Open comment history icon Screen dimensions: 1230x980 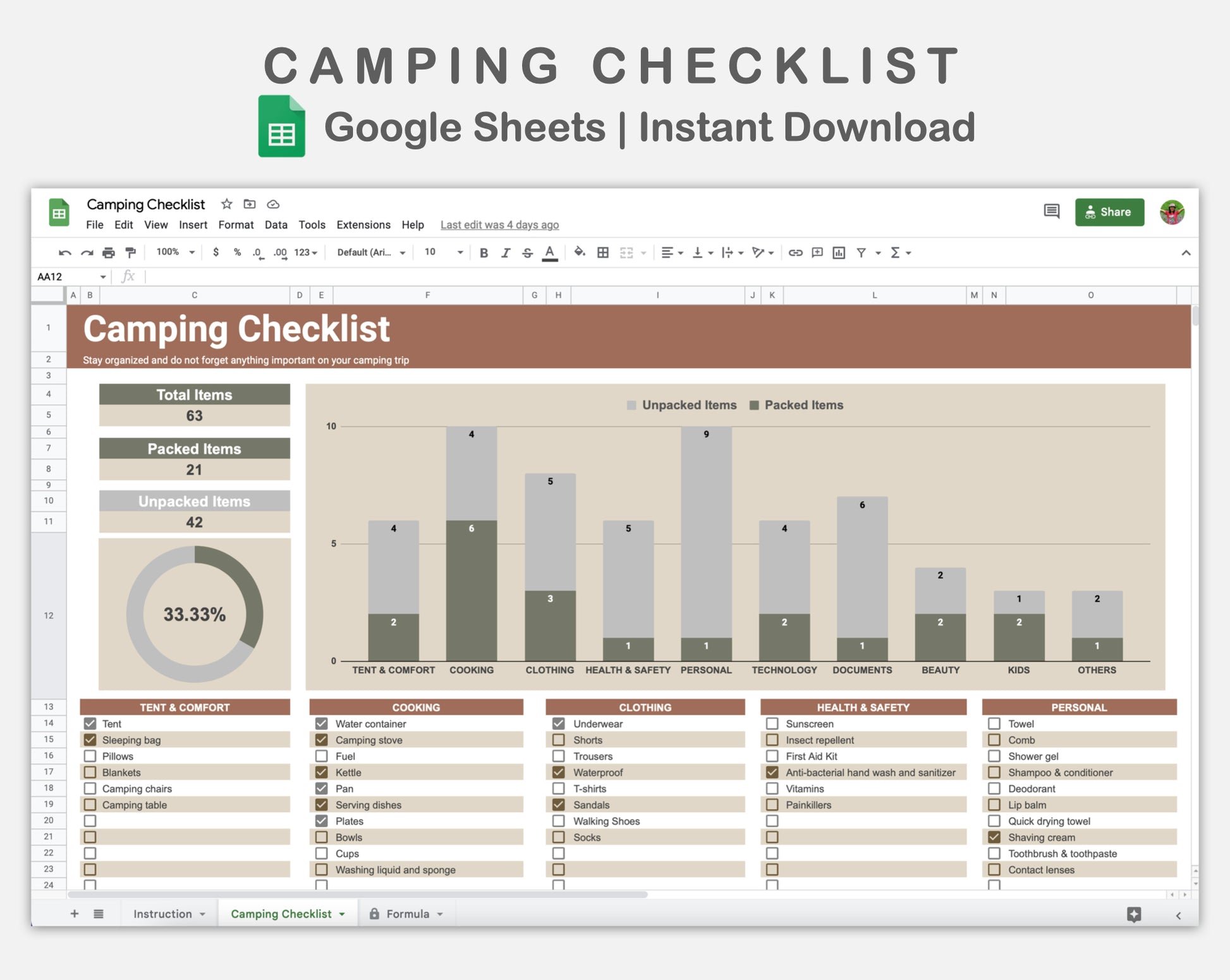(x=1051, y=212)
